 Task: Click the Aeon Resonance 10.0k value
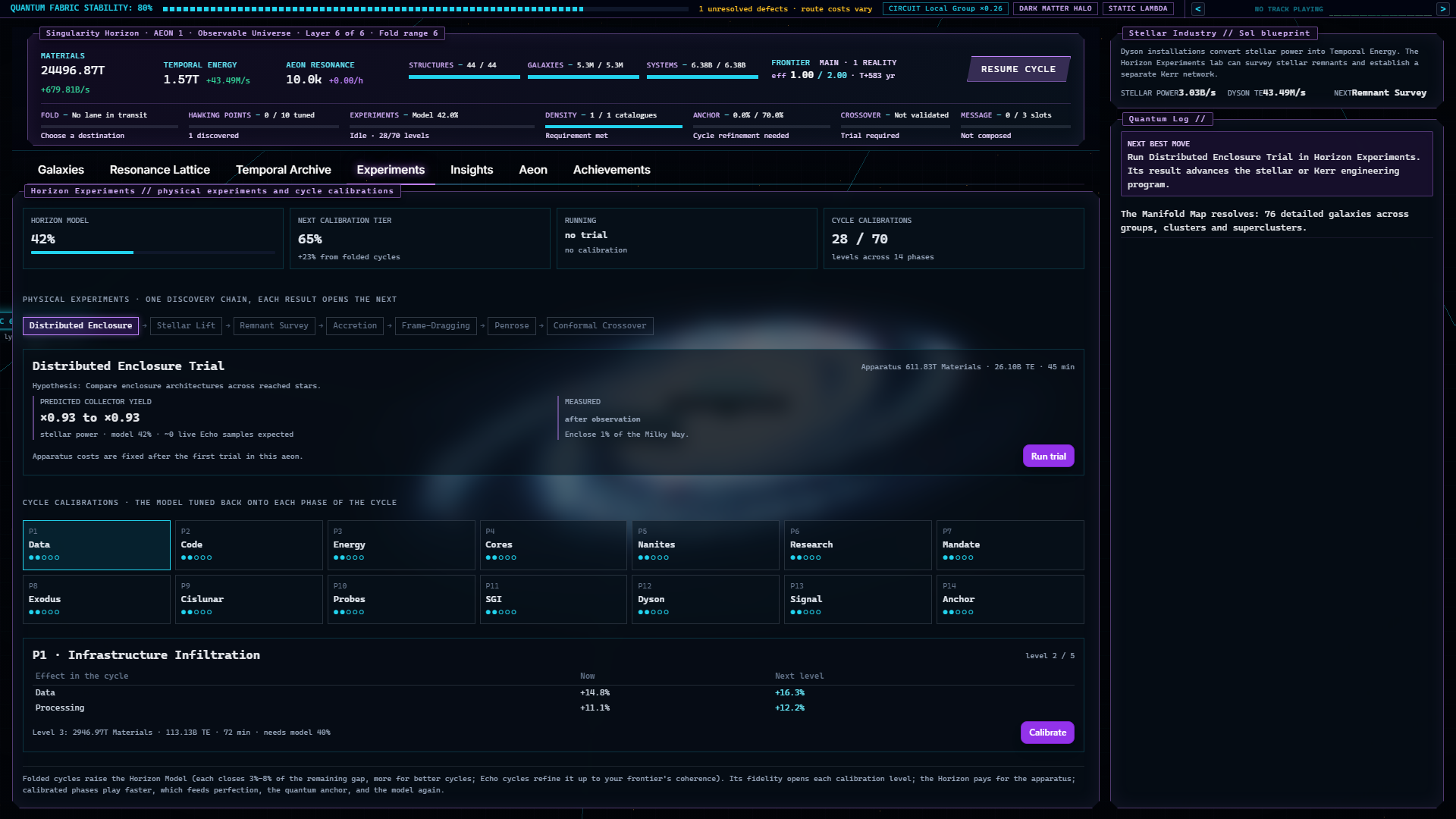tap(303, 80)
